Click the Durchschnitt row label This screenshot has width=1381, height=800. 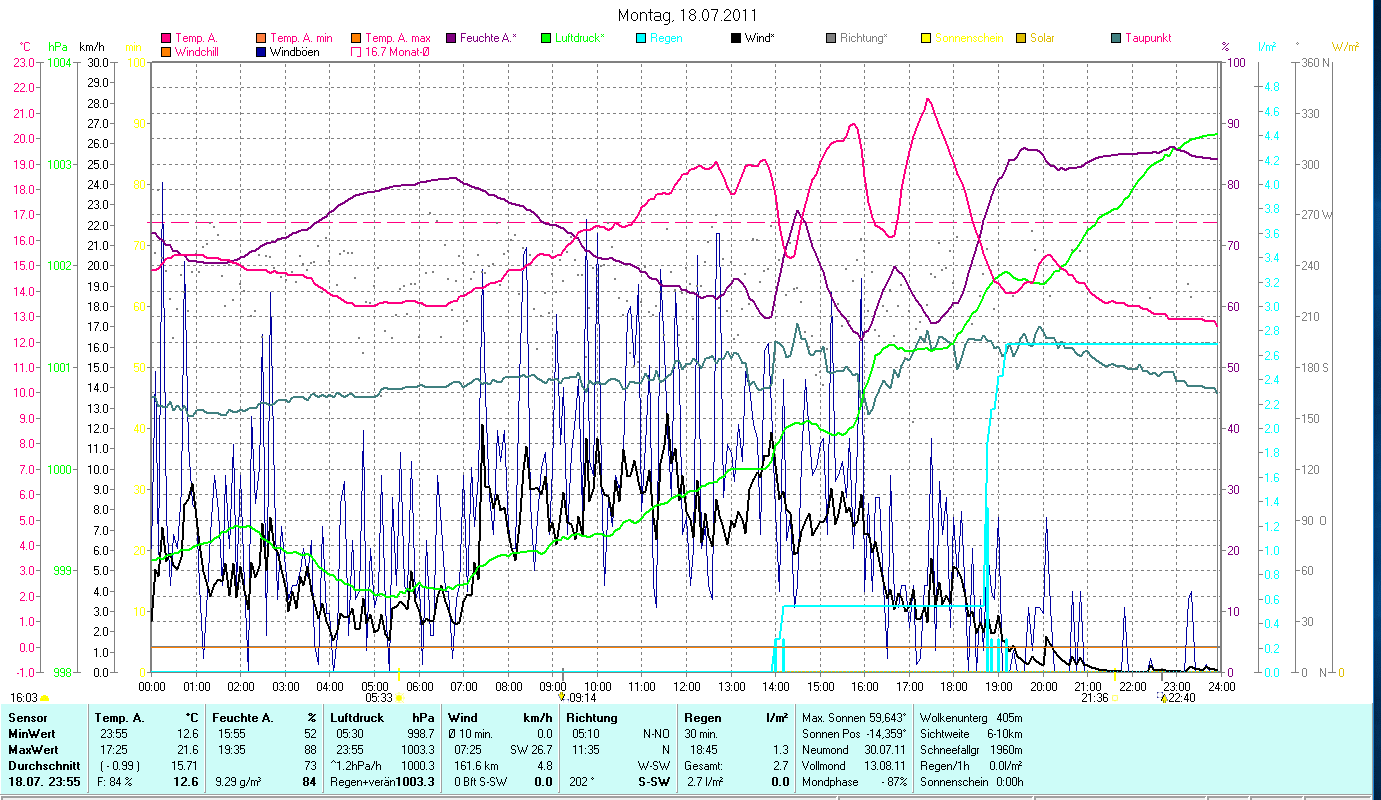42,765
